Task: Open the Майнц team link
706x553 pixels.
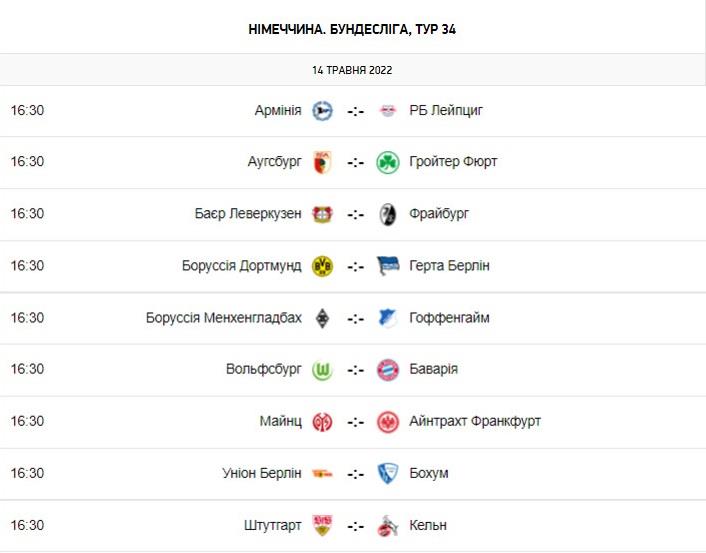Action: (280, 422)
